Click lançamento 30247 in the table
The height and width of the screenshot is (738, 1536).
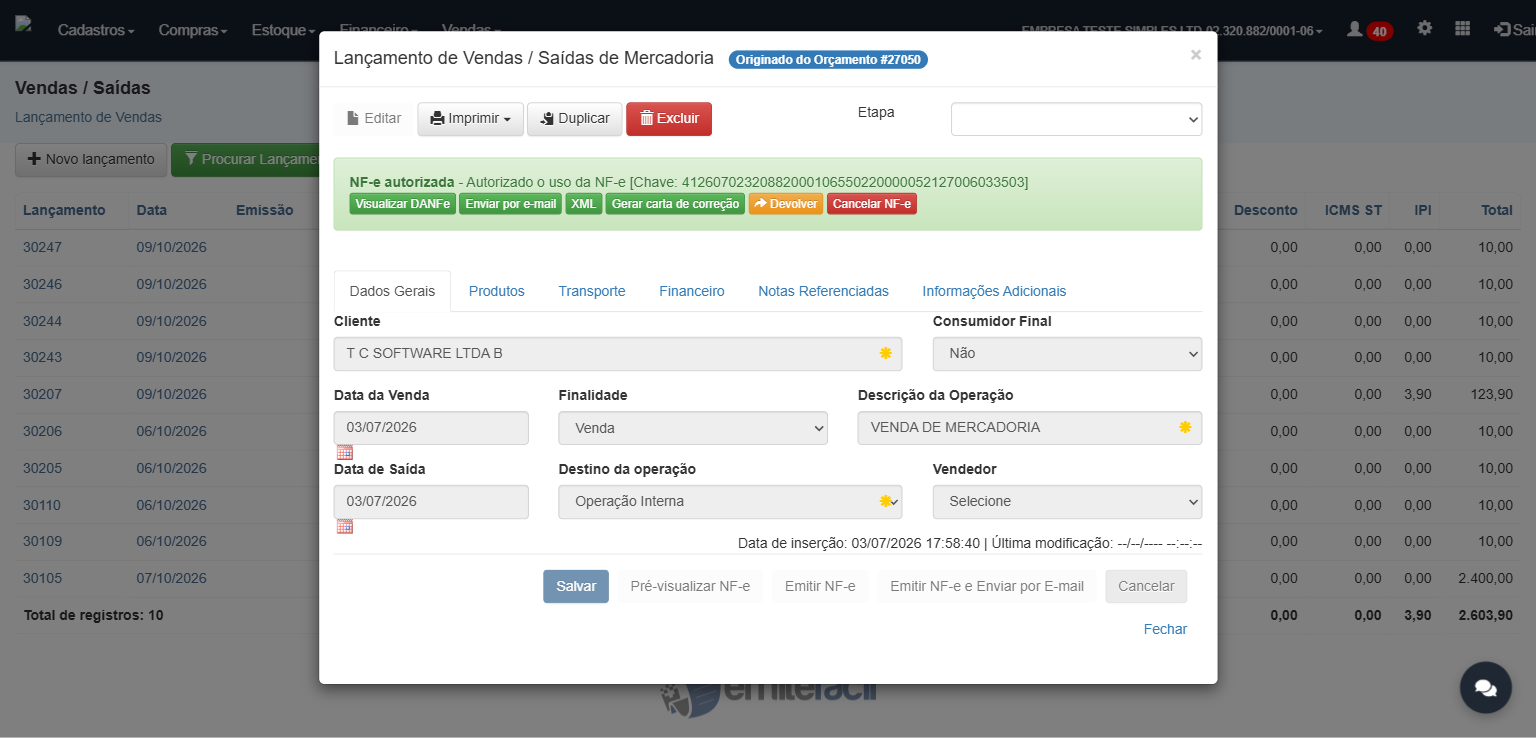(42, 247)
